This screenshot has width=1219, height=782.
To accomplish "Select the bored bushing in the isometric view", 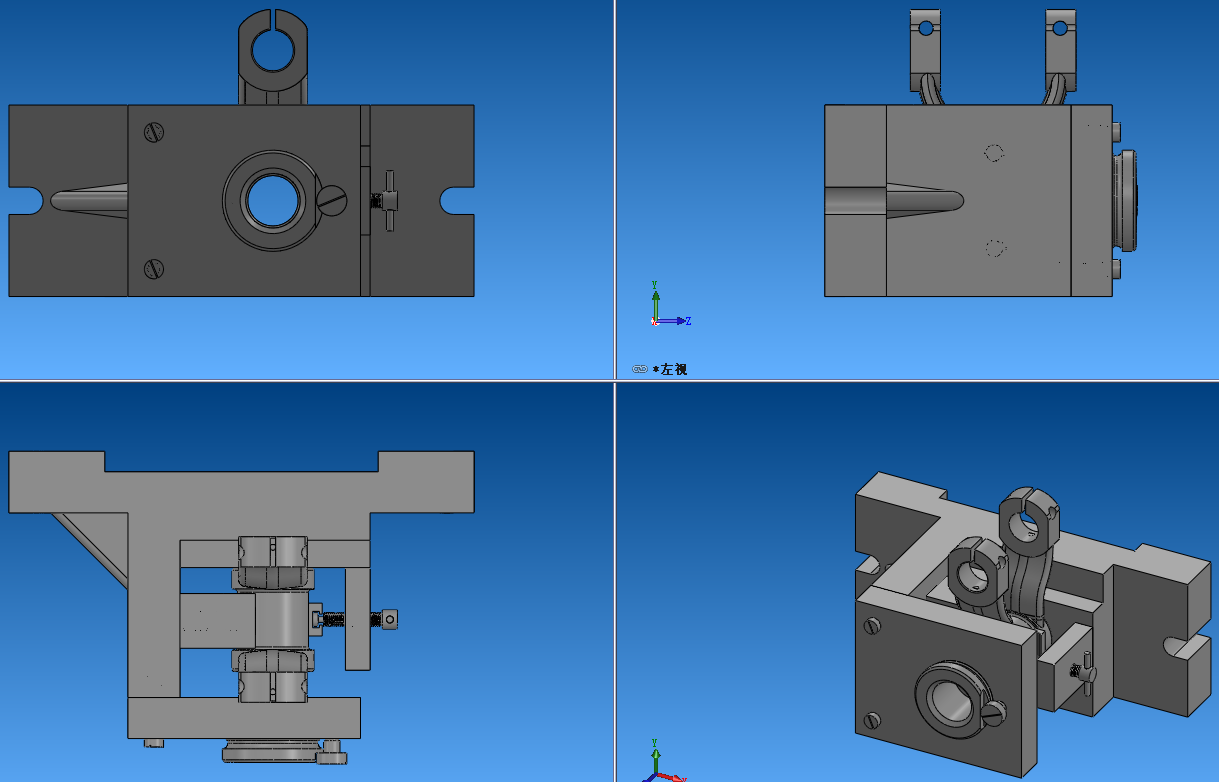I will click(951, 699).
